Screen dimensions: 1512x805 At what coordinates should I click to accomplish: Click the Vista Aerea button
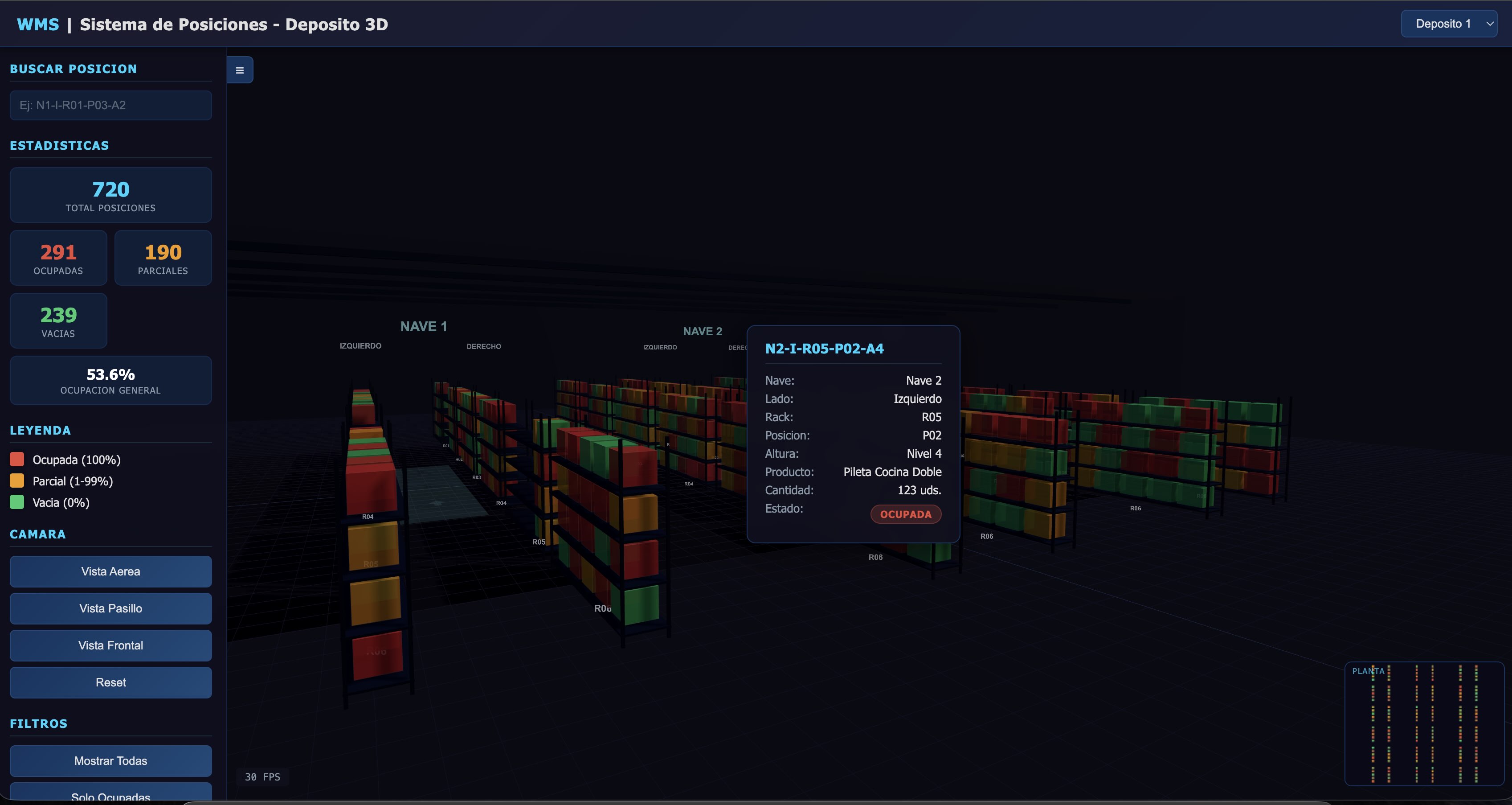pyautogui.click(x=110, y=571)
